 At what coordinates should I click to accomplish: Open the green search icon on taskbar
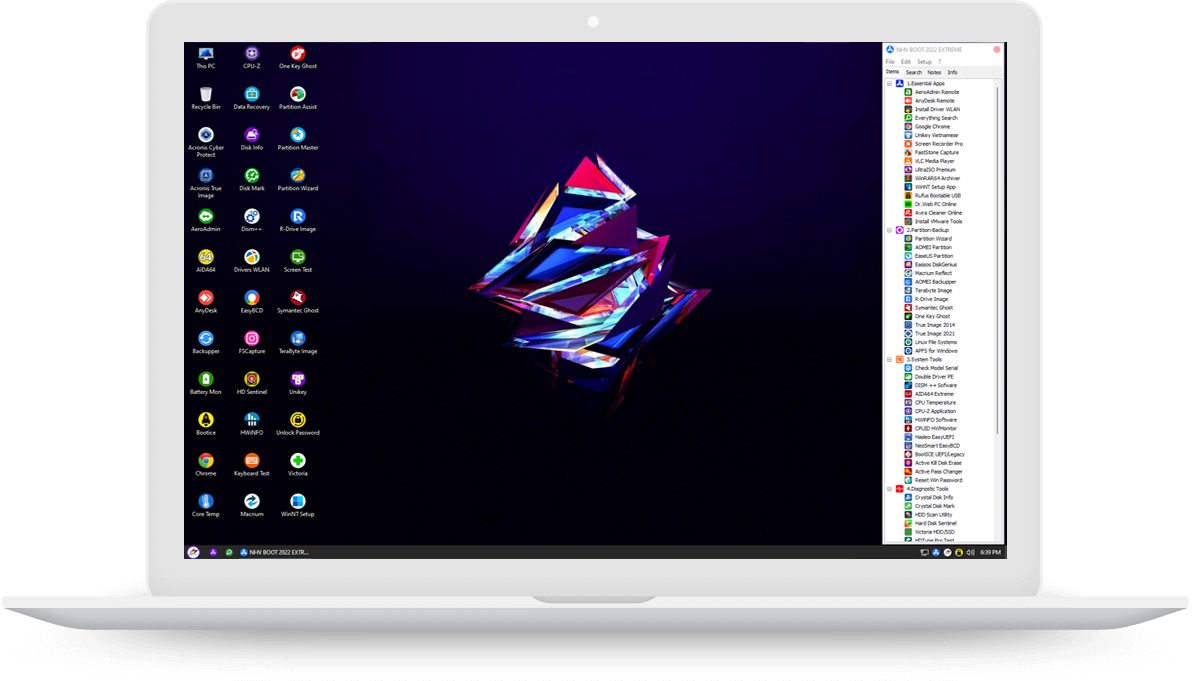coord(229,552)
